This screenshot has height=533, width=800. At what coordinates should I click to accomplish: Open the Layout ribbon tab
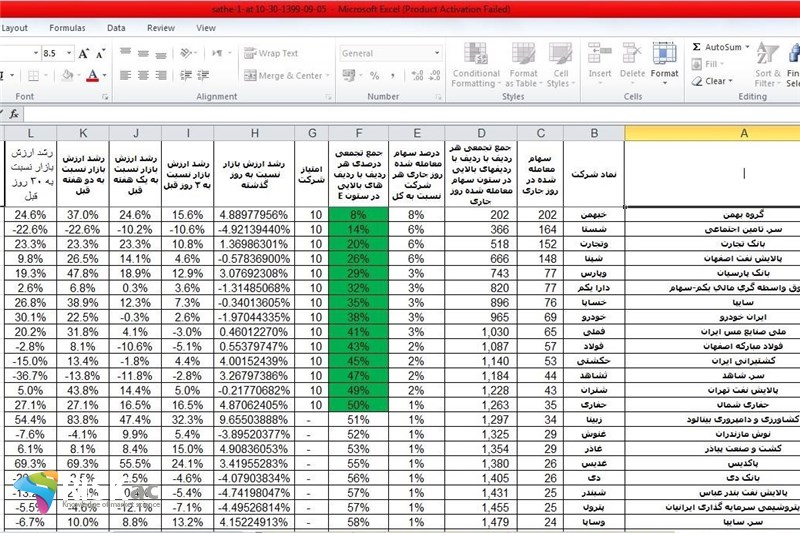(x=14, y=28)
